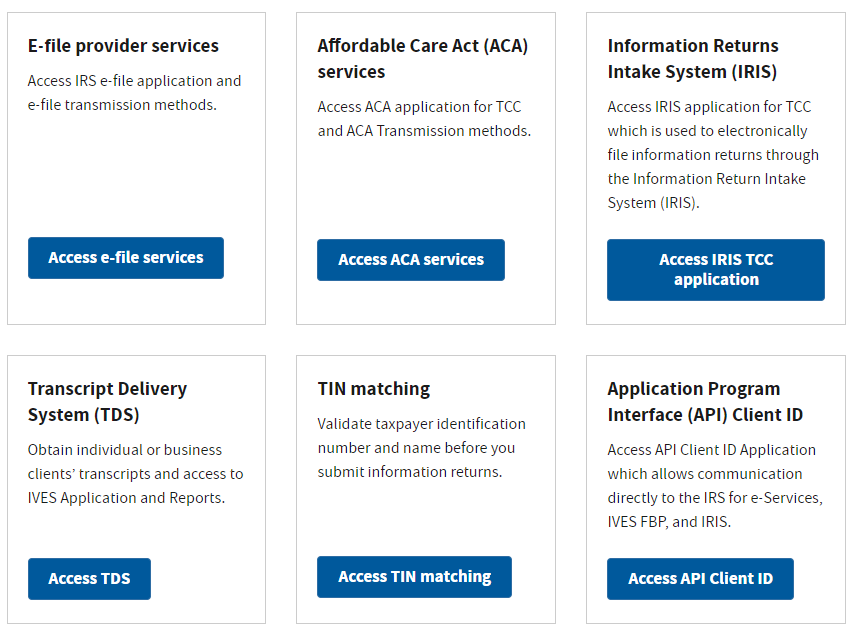Select the ACA application for TCC description
Screen dimensions: 853x632
[424, 119]
